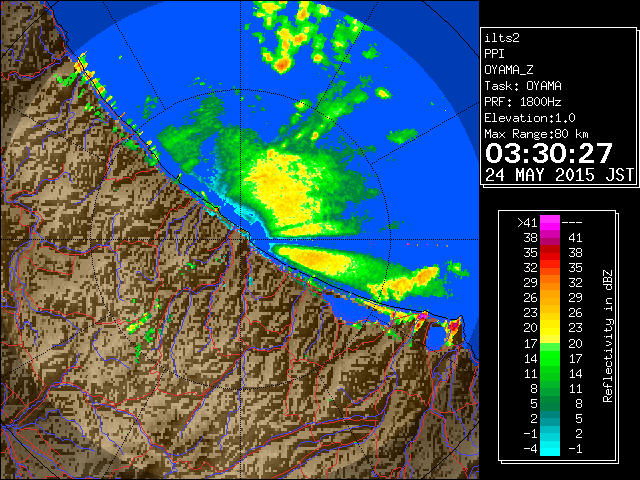Image resolution: width=640 pixels, height=480 pixels.
Task: Click the "OYAMA_Z" product name
Action: (x=509, y=70)
